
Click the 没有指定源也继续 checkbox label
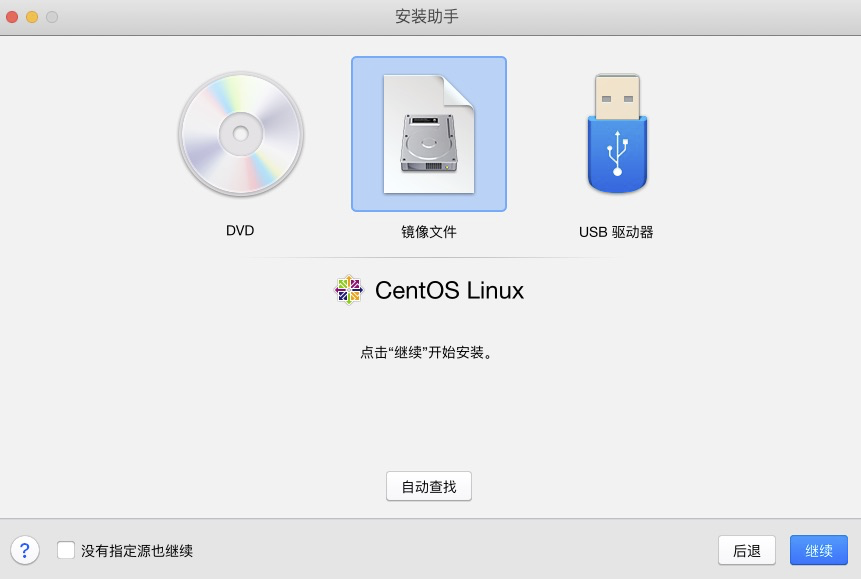137,551
